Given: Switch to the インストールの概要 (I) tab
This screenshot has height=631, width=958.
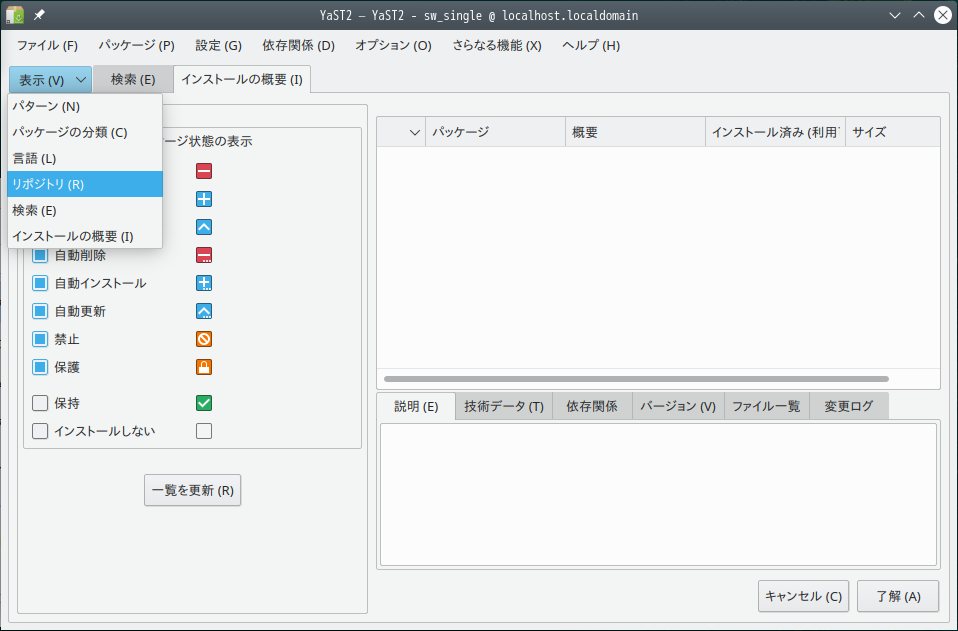Looking at the screenshot, I should tap(242, 79).
